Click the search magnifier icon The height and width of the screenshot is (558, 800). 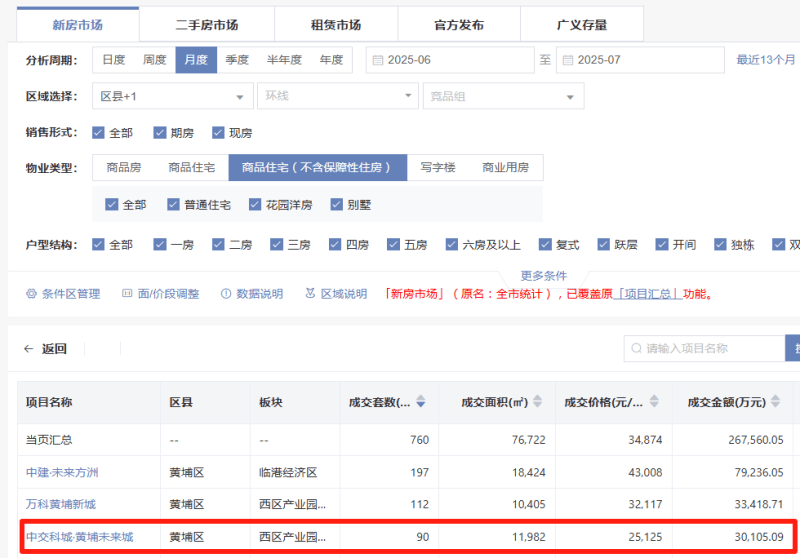click(635, 349)
